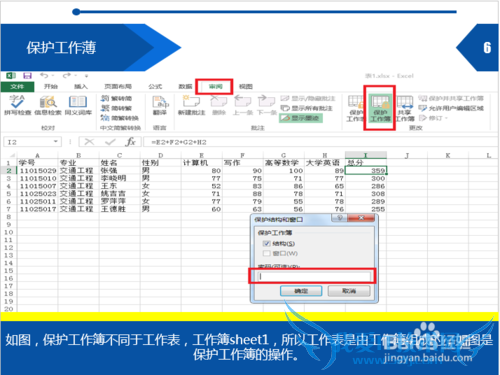The width and height of the screenshot is (500, 375).
Task: Toggle 显示墨迹 show ink
Action: point(301,118)
